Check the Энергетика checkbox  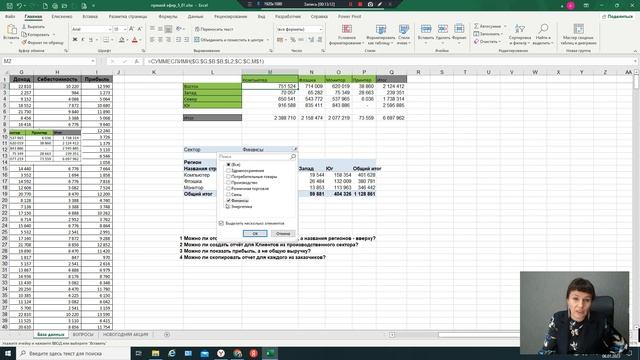click(229, 207)
